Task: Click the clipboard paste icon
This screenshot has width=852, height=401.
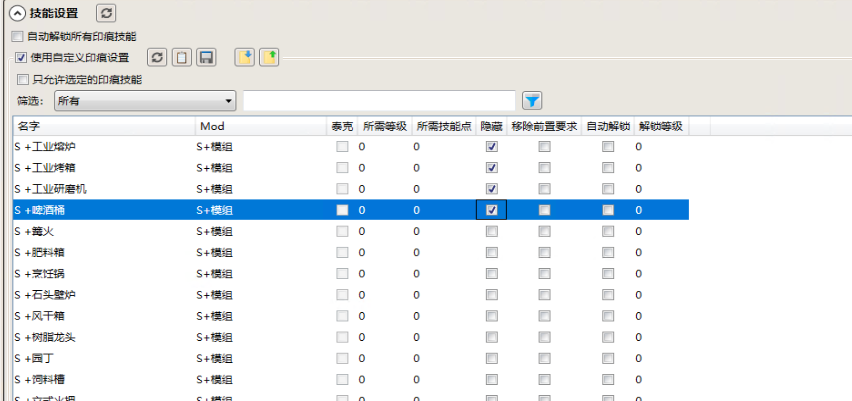Action: (x=181, y=58)
